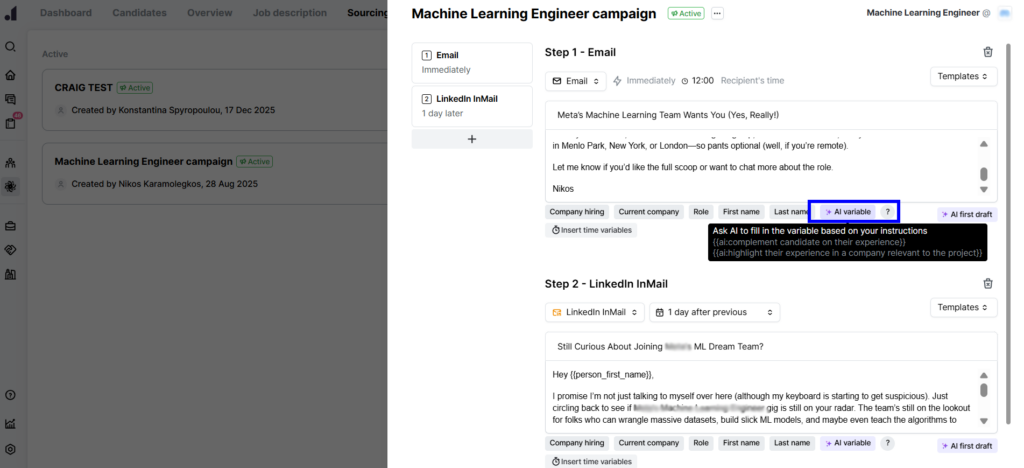The image size is (1024, 468).
Task: Go to home via sidebar house icon
Action: click(x=10, y=74)
